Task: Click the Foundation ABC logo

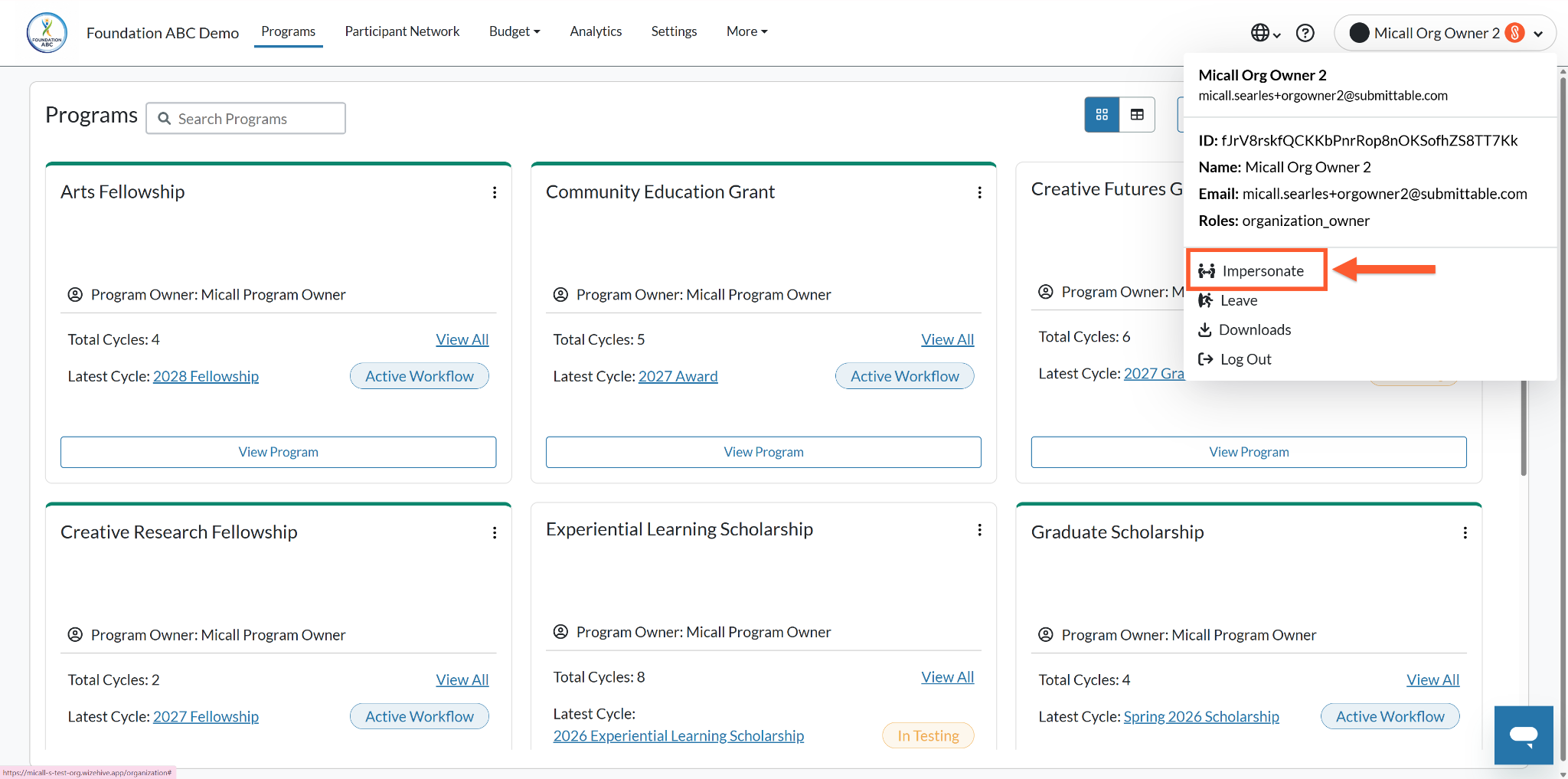Action: click(47, 33)
